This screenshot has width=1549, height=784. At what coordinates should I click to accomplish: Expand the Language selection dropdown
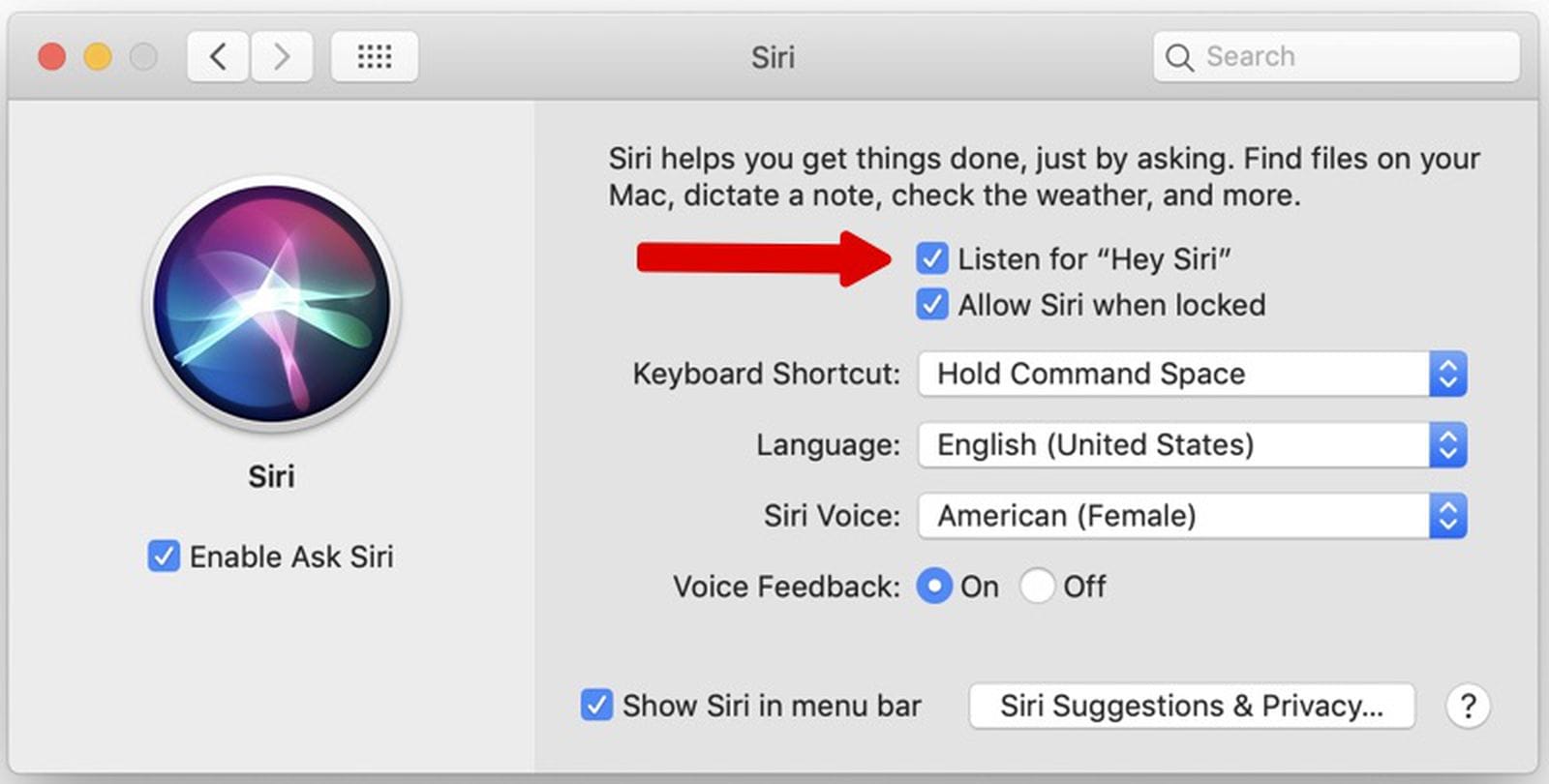click(1447, 445)
